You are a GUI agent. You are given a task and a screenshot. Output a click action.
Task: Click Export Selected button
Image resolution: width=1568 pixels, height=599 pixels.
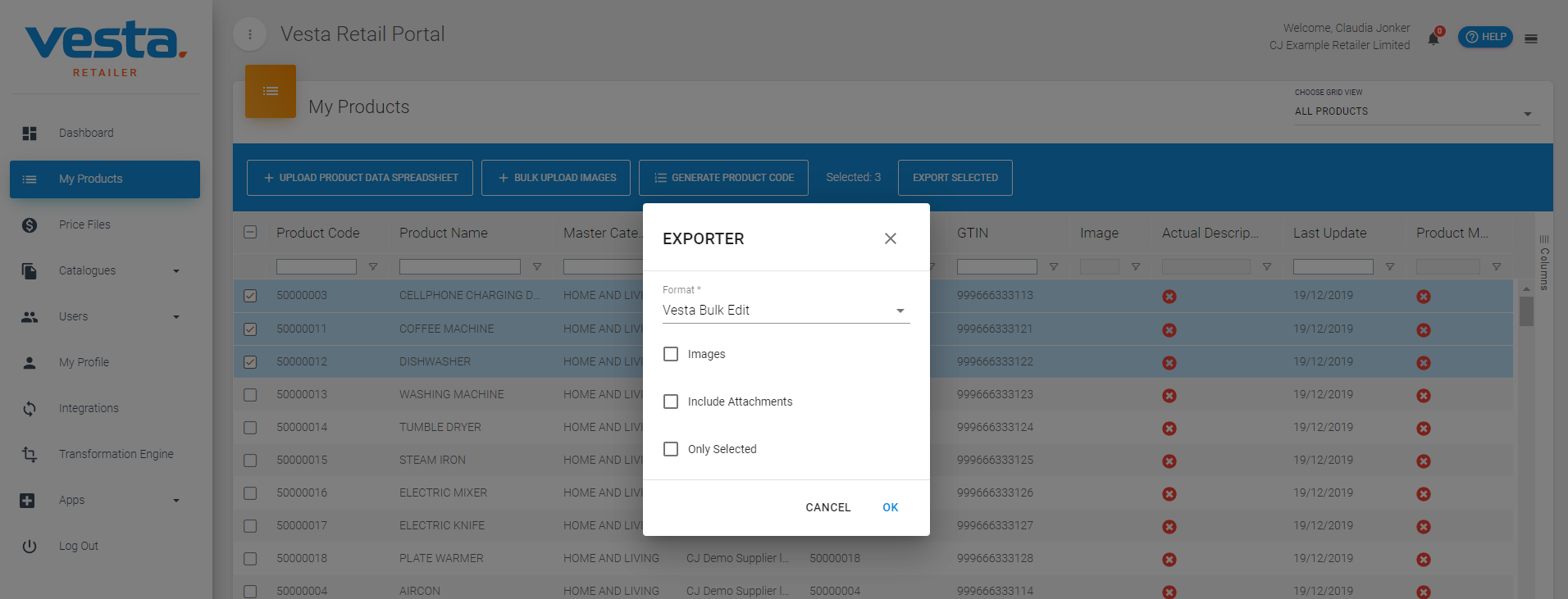click(x=955, y=178)
